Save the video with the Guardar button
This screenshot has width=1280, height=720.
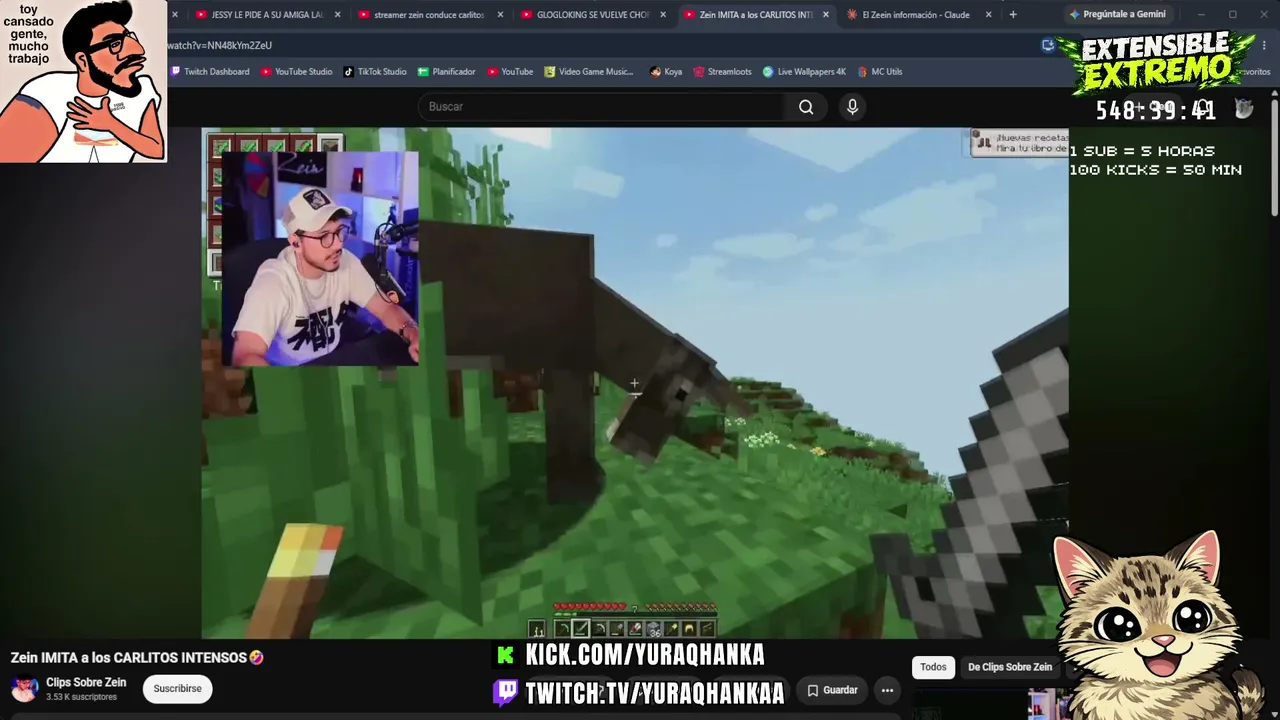coord(832,690)
